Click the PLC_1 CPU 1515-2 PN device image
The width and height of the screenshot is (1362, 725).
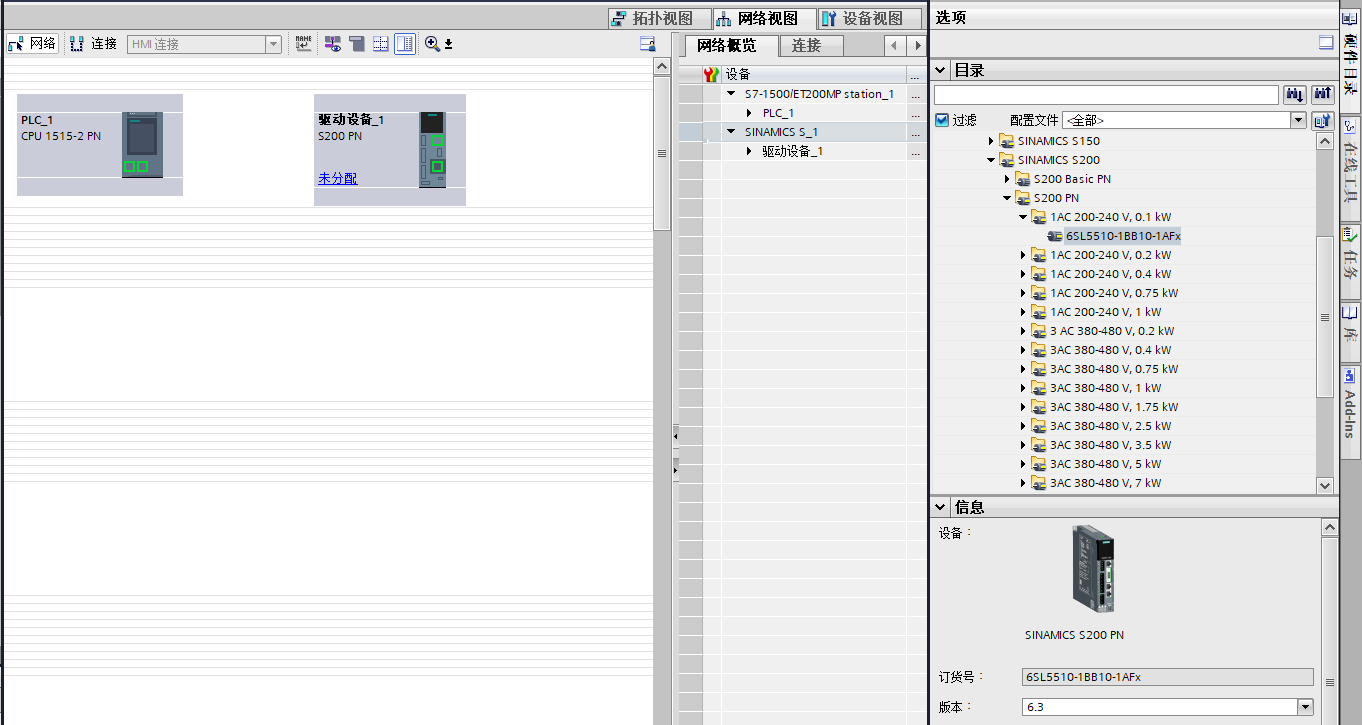pos(142,145)
